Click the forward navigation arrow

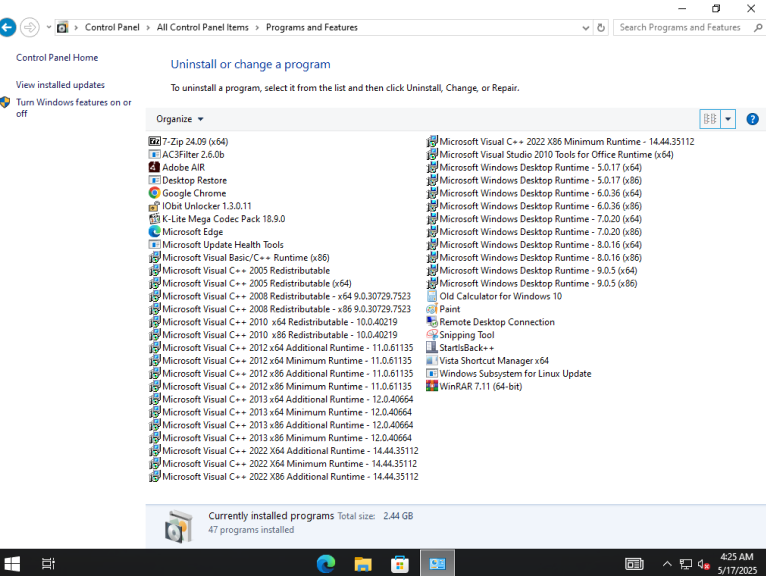(x=30, y=27)
